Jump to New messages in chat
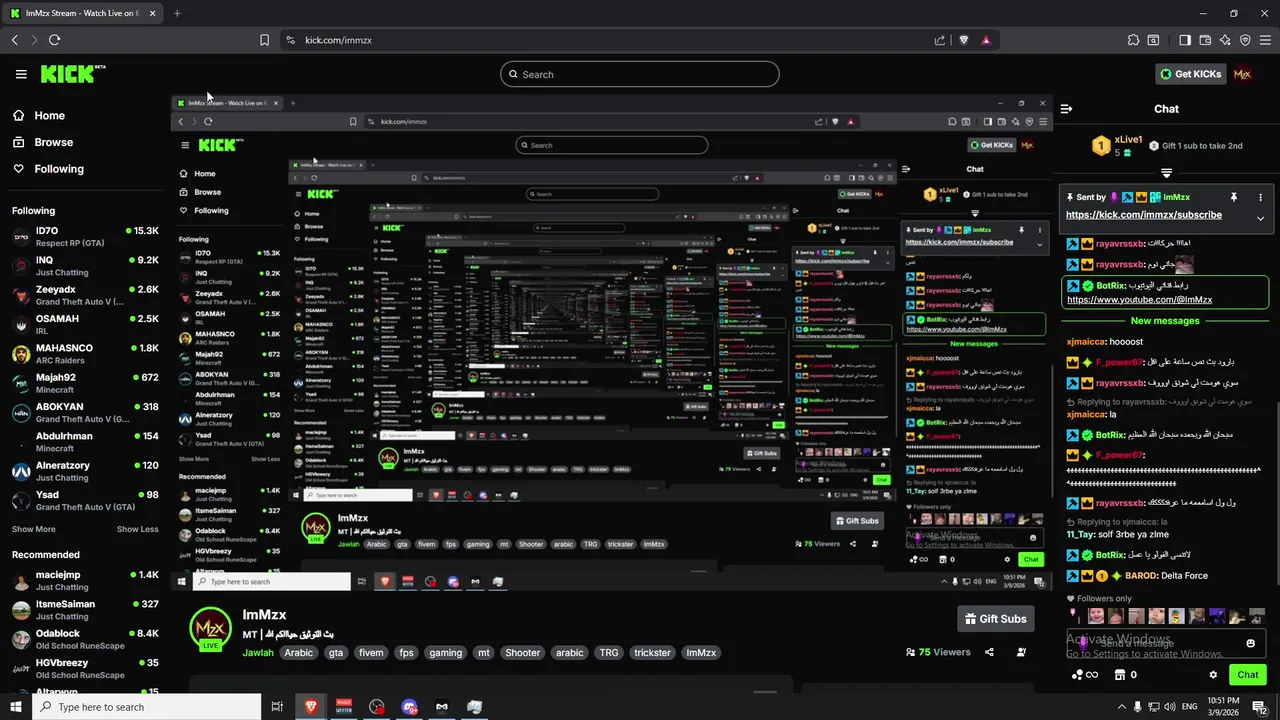 1165,321
